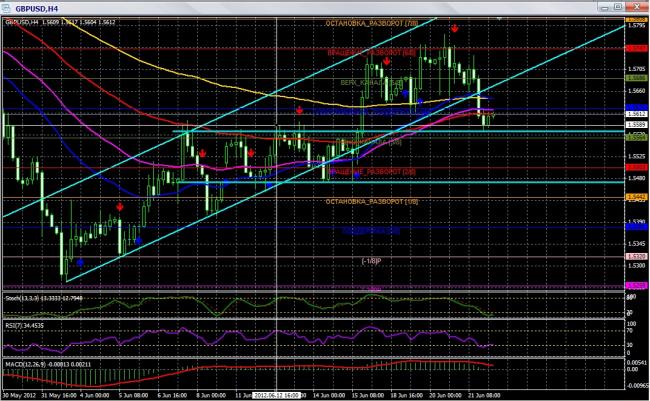
Task: Click the -0.00965 value on MACD scale
Action: (x=637, y=385)
